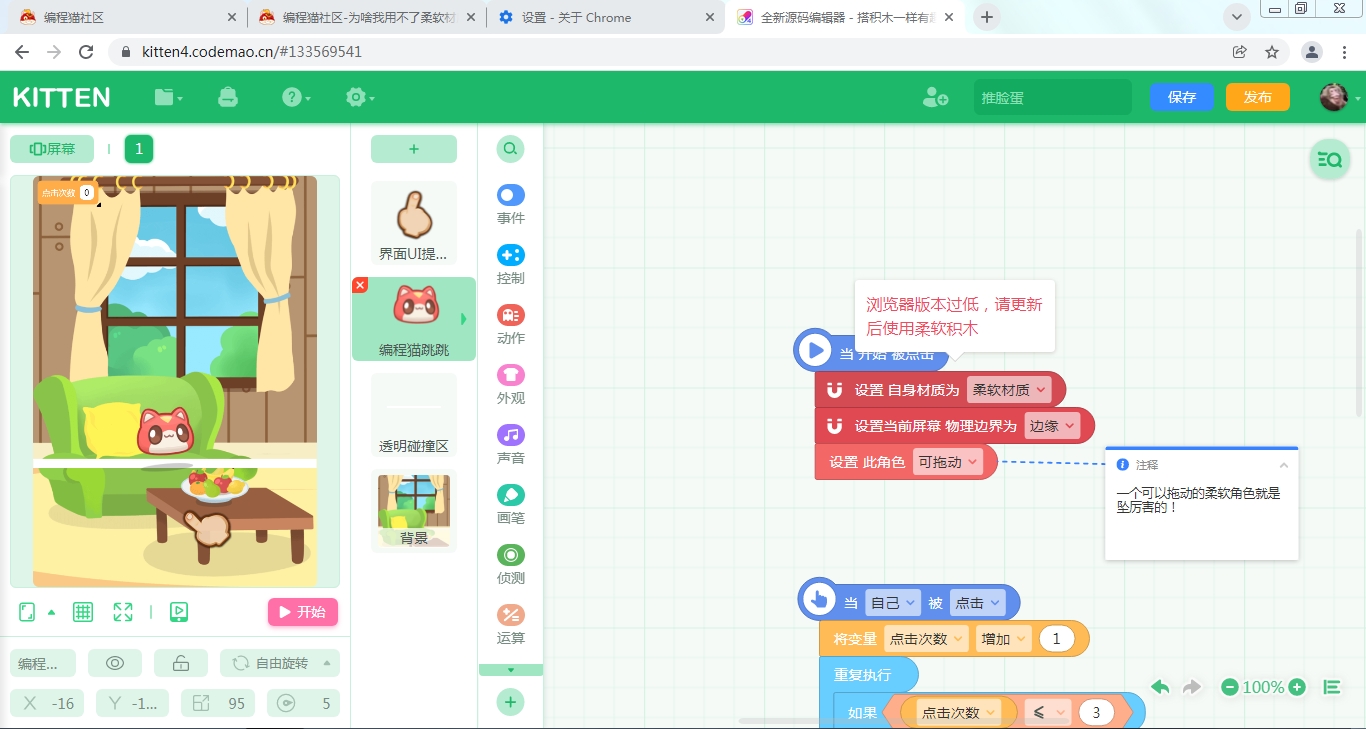Enter fullscreen stage mode
The width and height of the screenshot is (1366, 729).
(123, 612)
